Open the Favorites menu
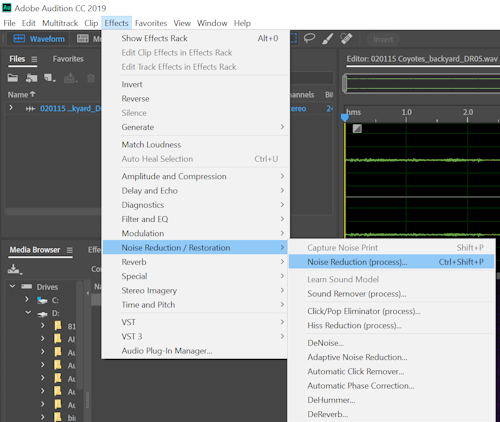The width and height of the screenshot is (500, 422). point(151,23)
